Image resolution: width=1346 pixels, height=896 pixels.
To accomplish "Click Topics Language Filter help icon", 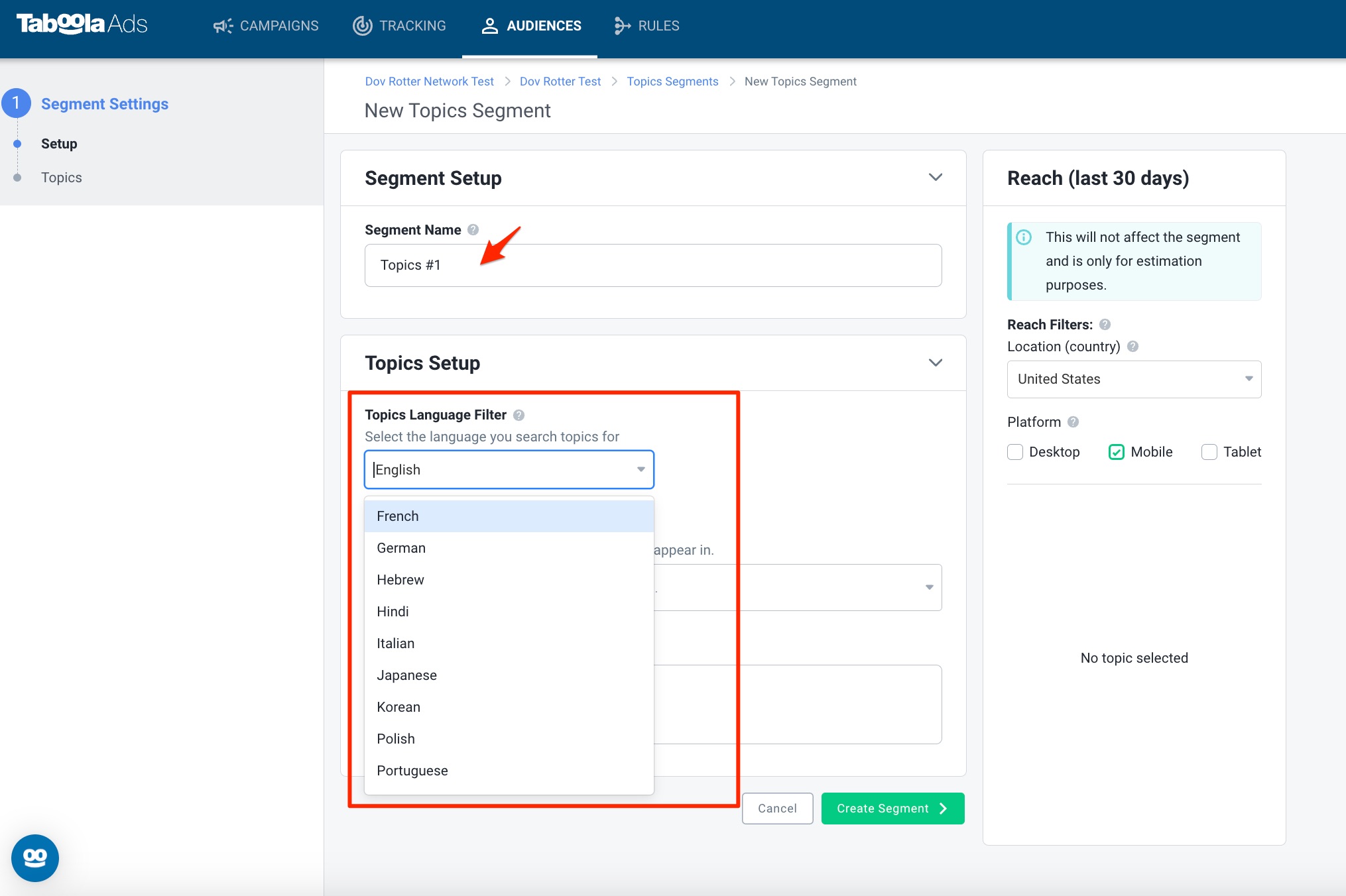I will pos(519,415).
